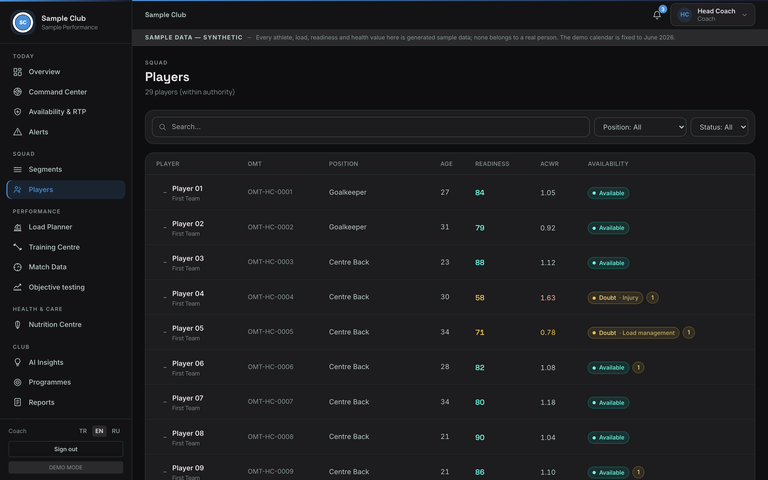Open Objective testing
Screen dimensions: 768x480
pos(66,287)
